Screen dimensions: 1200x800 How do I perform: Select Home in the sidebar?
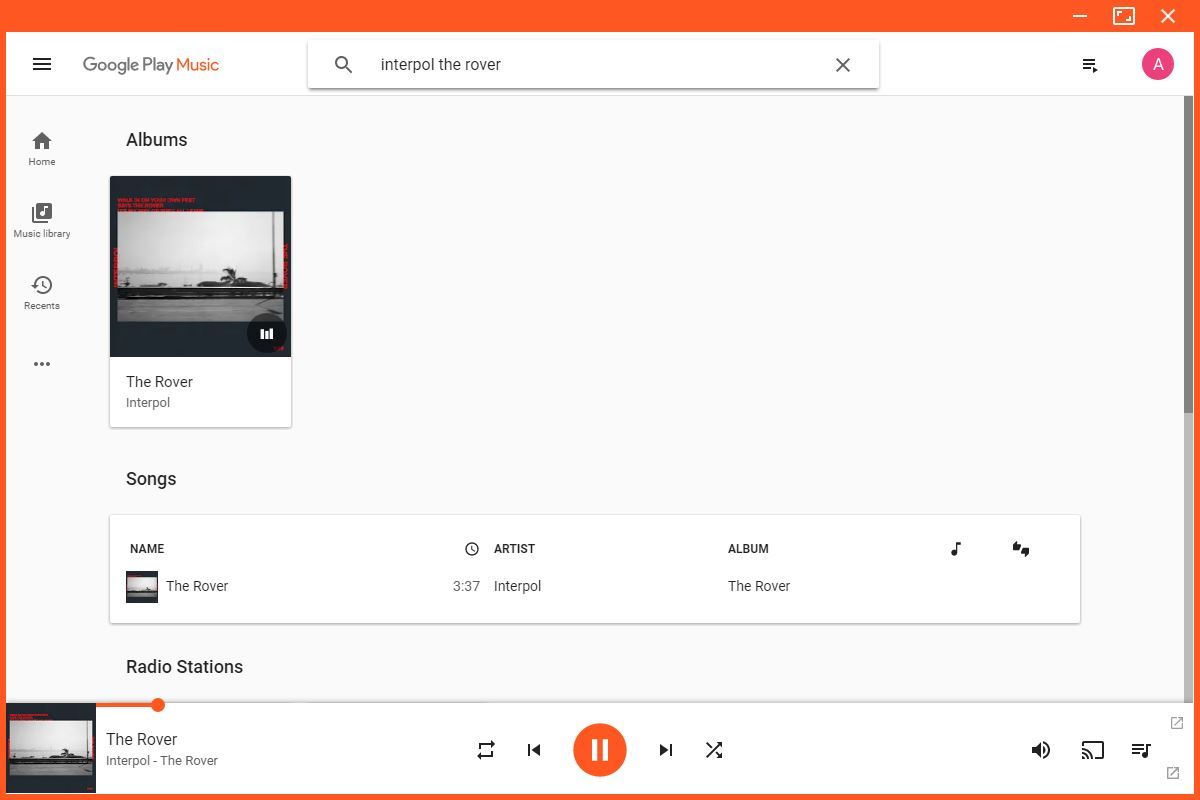41,147
